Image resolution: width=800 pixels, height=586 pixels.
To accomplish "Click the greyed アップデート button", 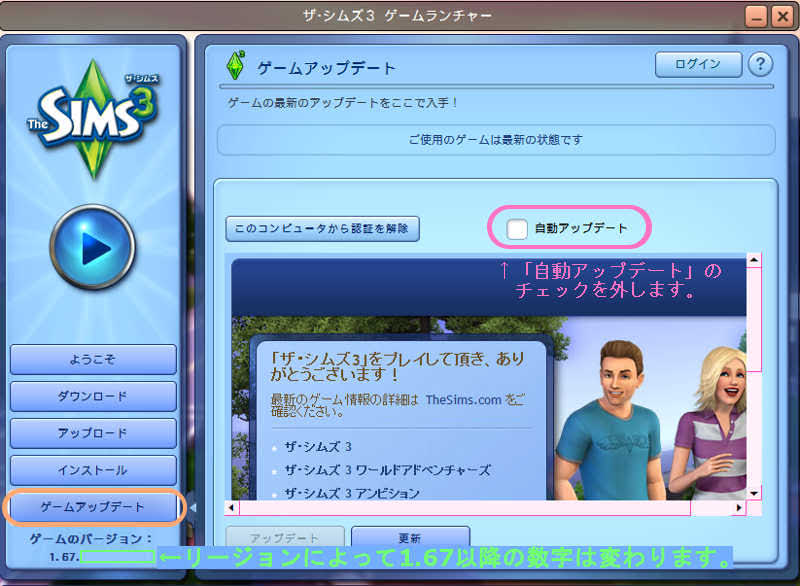I will coord(285,538).
